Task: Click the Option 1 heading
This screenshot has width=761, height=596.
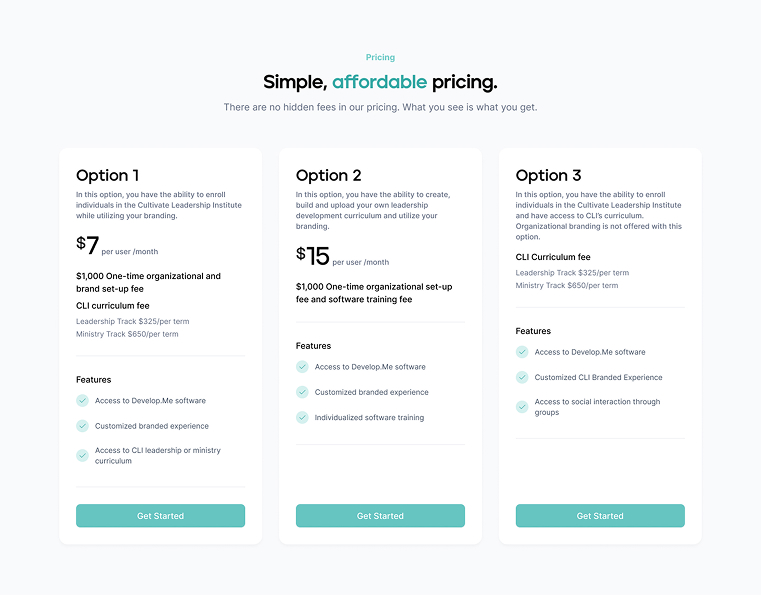Action: pyautogui.click(x=108, y=175)
